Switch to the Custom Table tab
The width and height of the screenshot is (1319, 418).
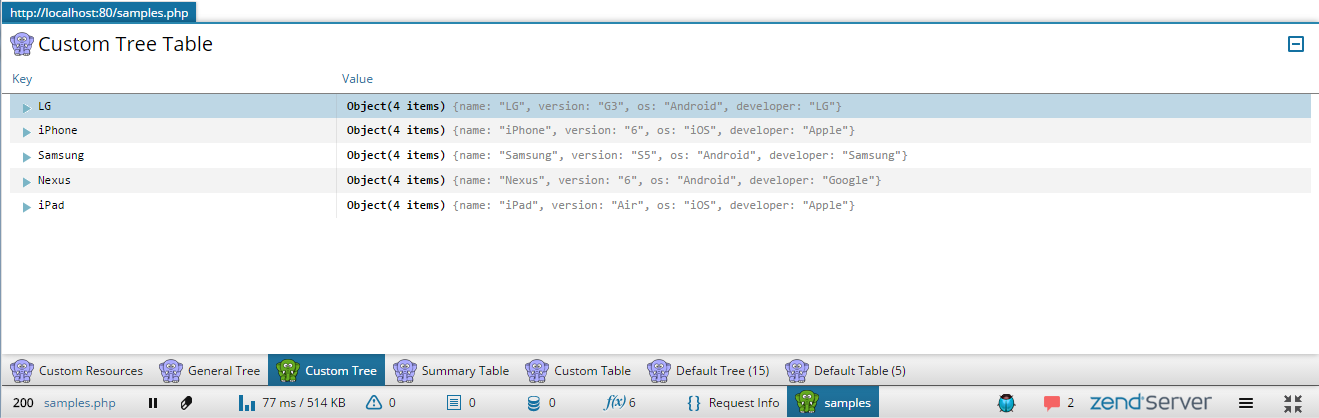[x=578, y=370]
